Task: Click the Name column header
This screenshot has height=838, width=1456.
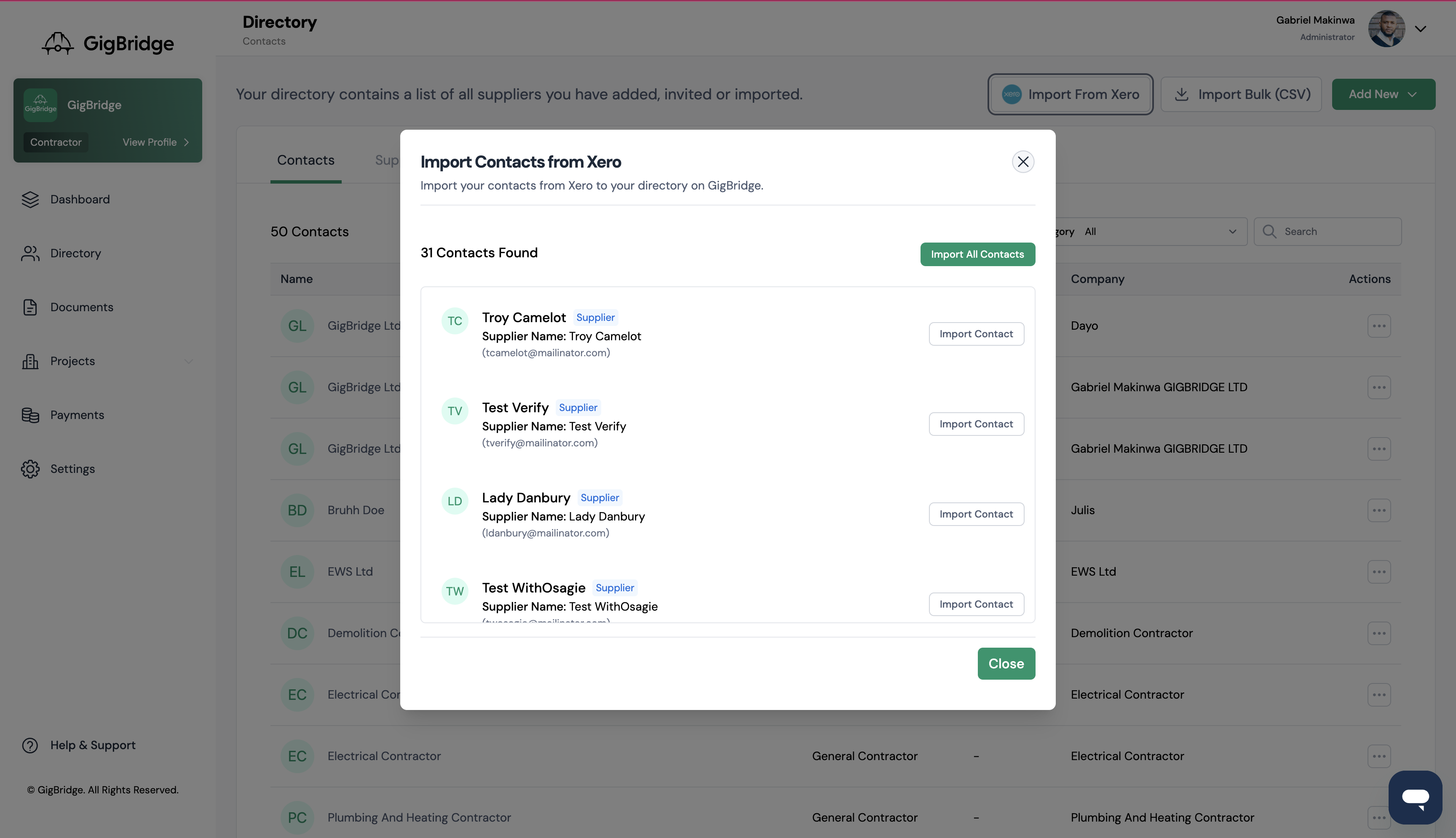Action: point(297,279)
